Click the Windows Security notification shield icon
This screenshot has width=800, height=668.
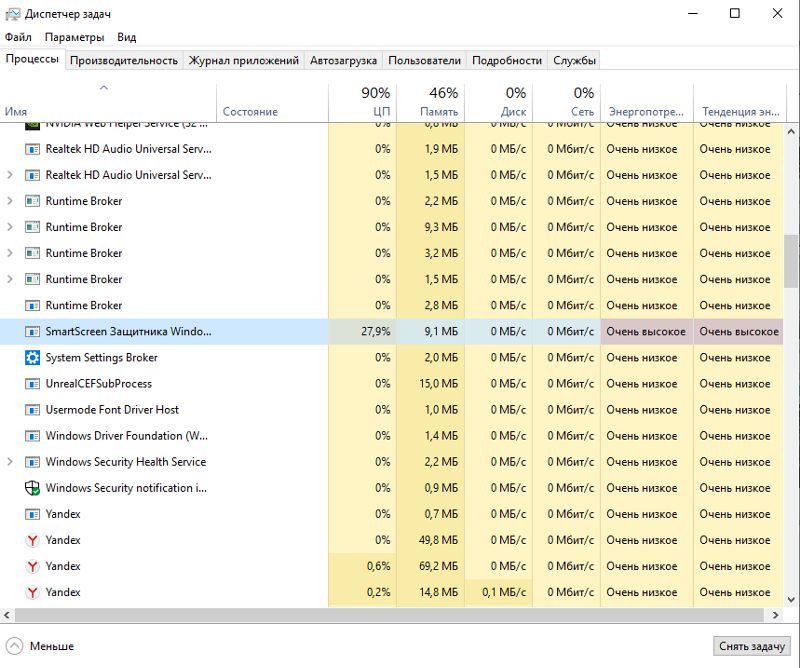pos(32,488)
